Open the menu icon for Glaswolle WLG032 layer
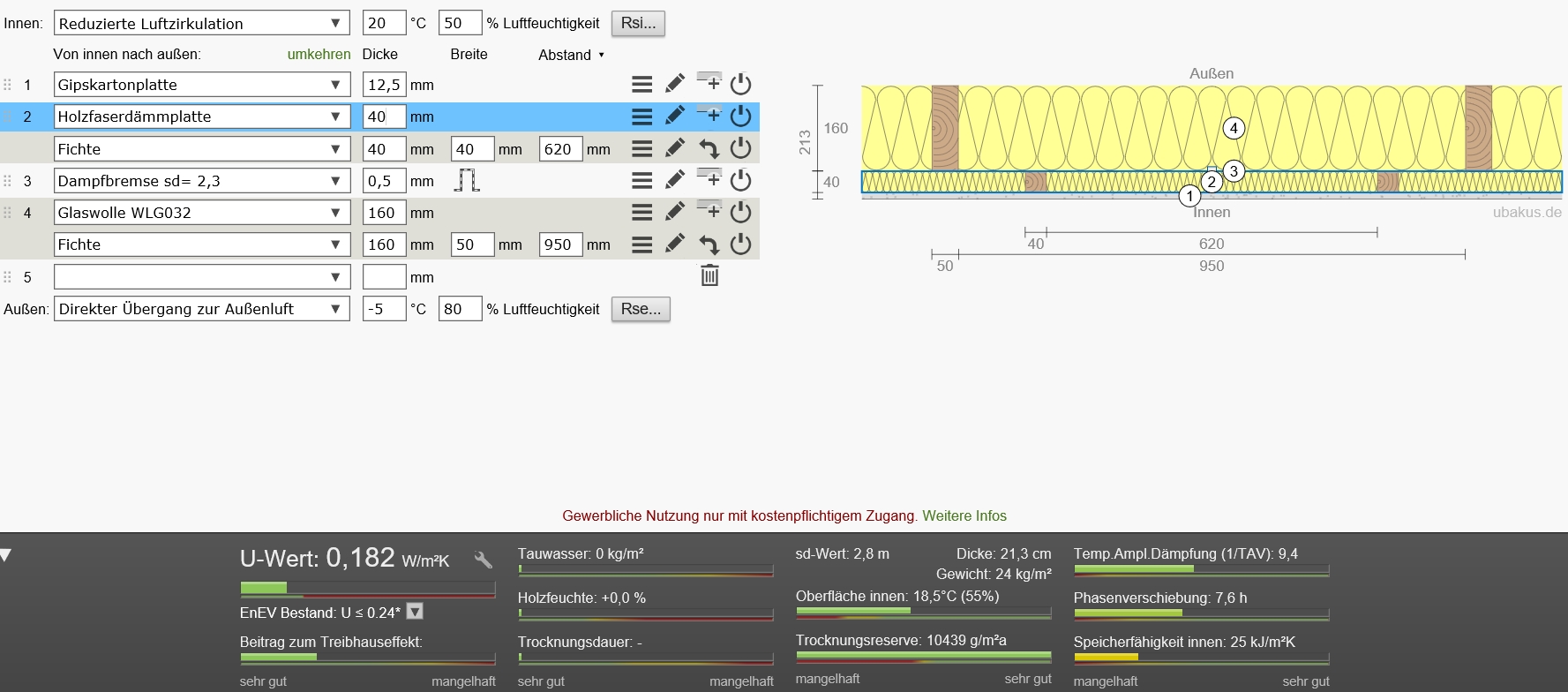 (x=641, y=213)
